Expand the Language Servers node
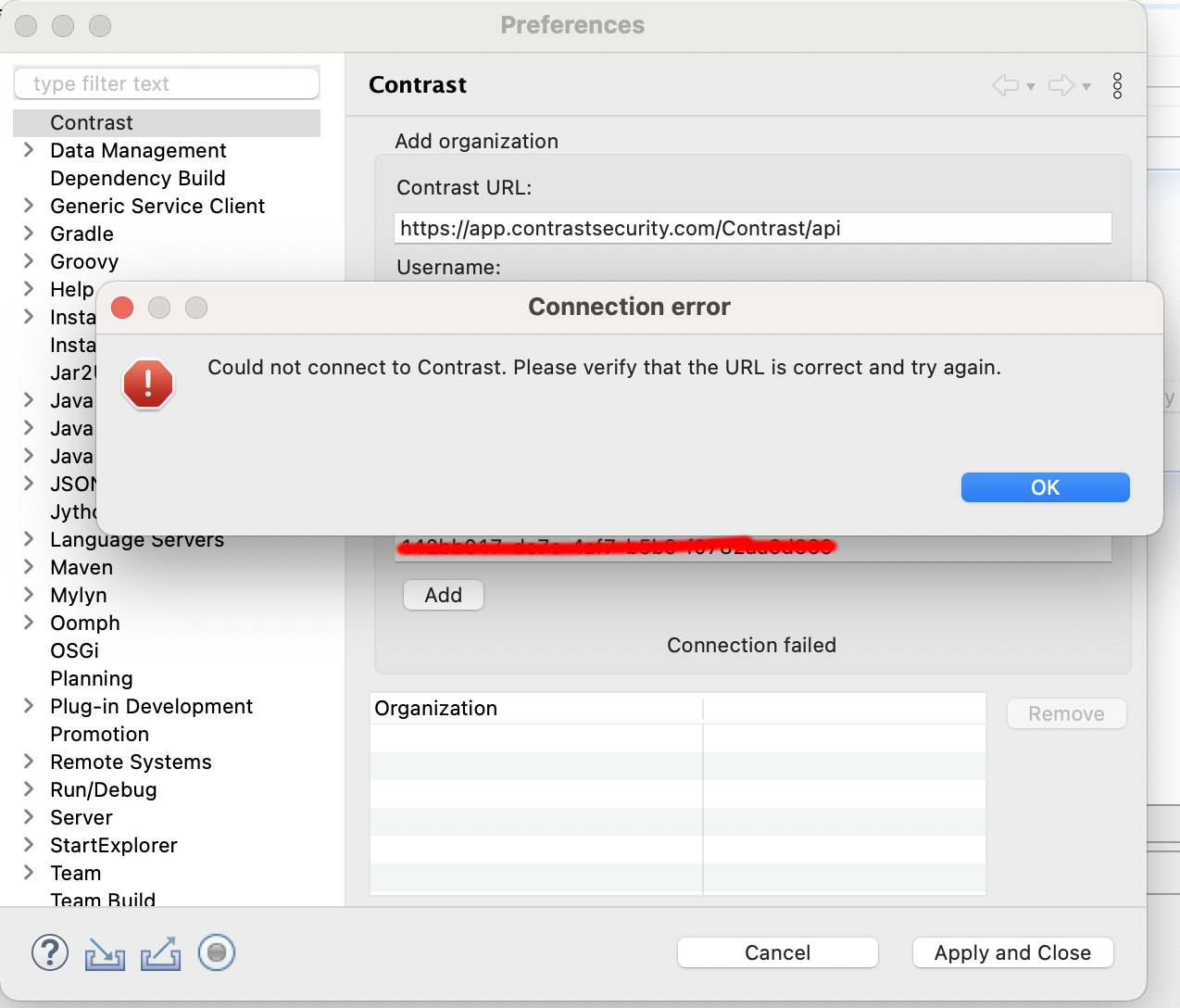This screenshot has width=1180, height=1008. (29, 539)
